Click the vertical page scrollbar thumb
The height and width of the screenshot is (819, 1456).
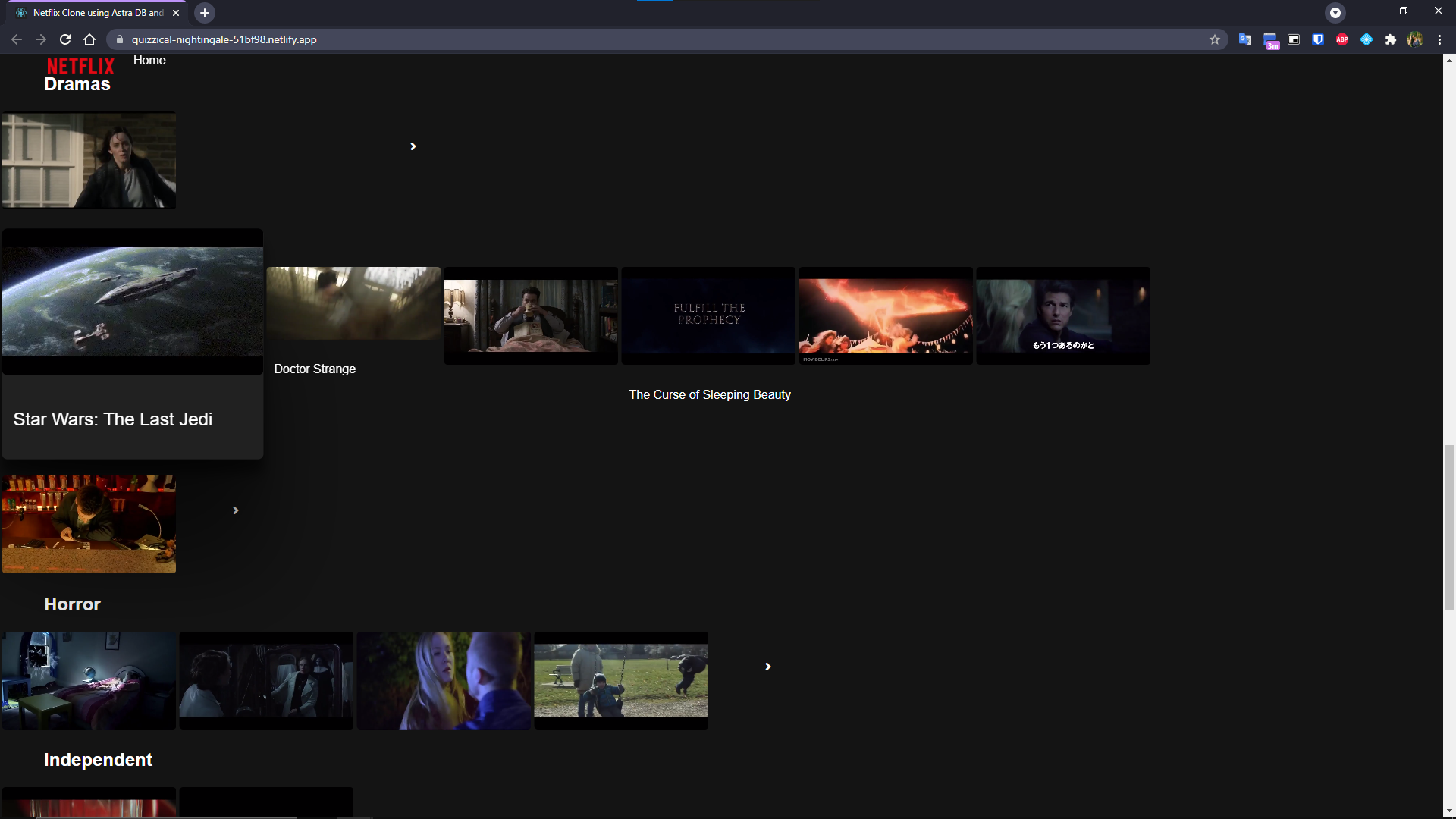pyautogui.click(x=1449, y=527)
